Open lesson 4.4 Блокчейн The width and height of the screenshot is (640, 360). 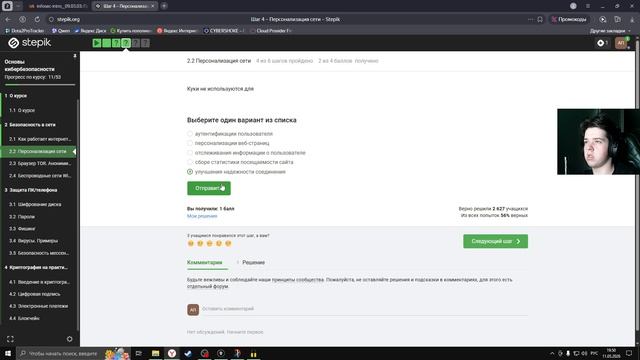(x=24, y=318)
